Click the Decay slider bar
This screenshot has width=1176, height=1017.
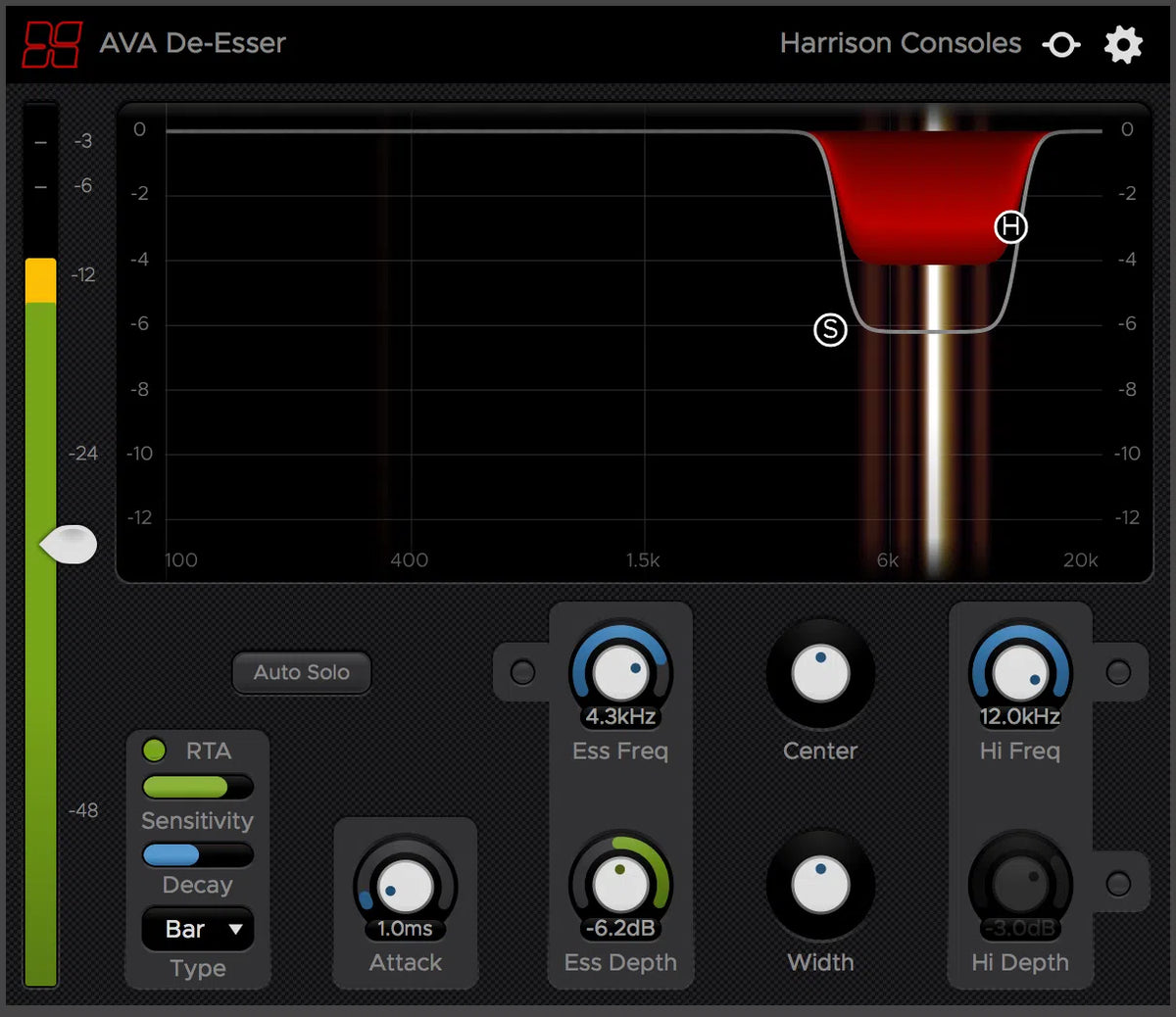pyautogui.click(x=197, y=854)
